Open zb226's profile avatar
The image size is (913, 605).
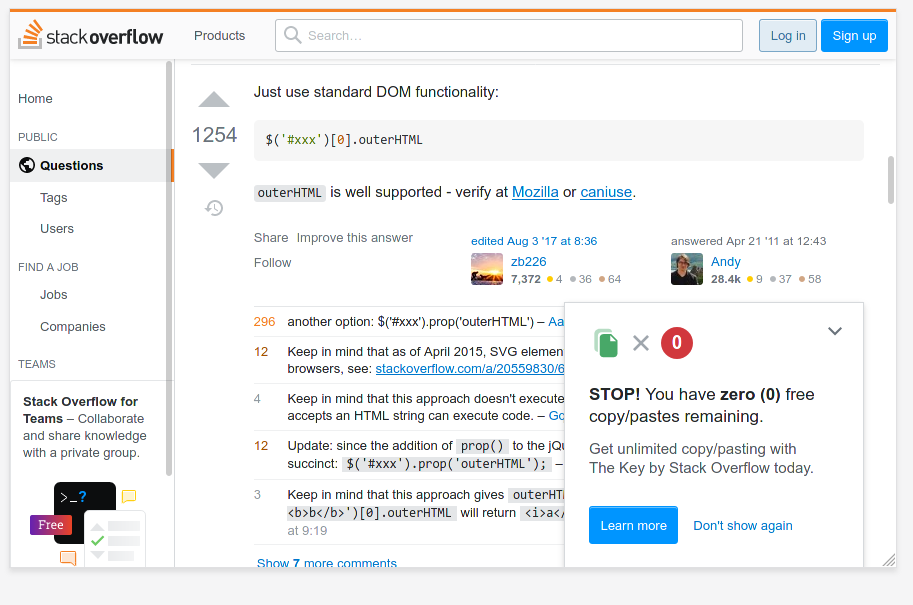tap(487, 269)
